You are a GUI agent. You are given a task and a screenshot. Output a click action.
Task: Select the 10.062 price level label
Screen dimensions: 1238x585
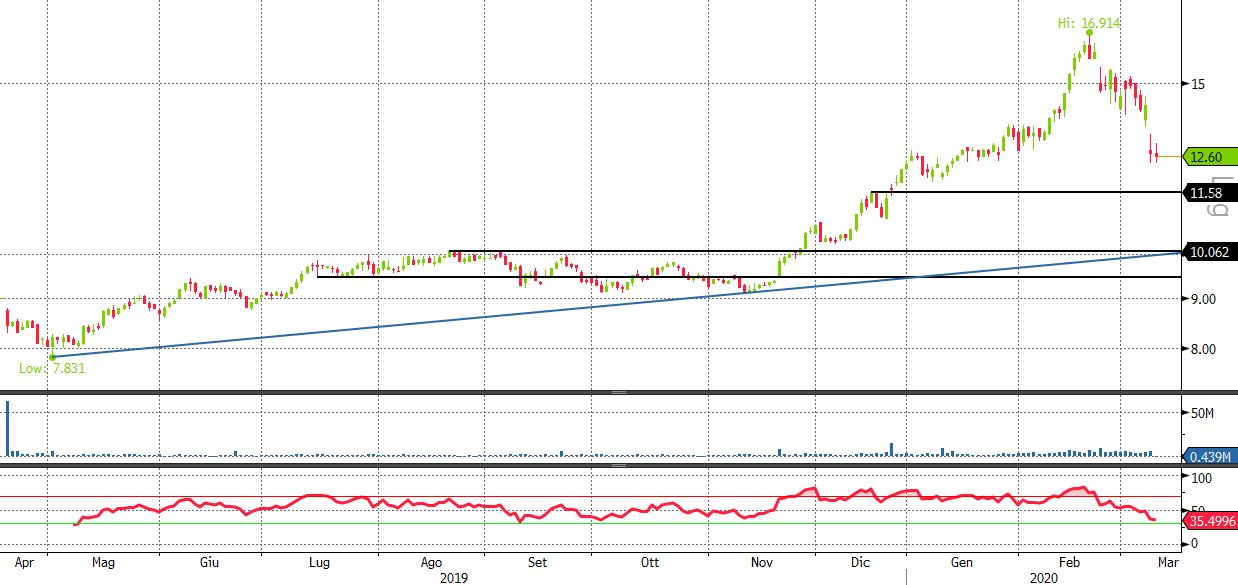pos(1210,252)
